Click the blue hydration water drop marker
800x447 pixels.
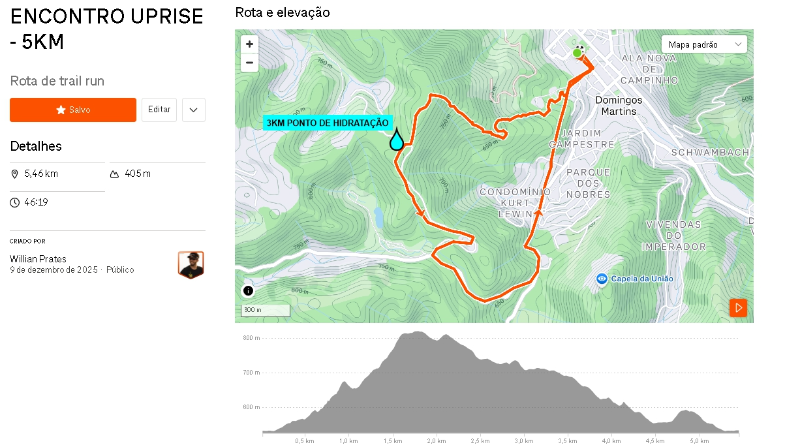tap(397, 140)
